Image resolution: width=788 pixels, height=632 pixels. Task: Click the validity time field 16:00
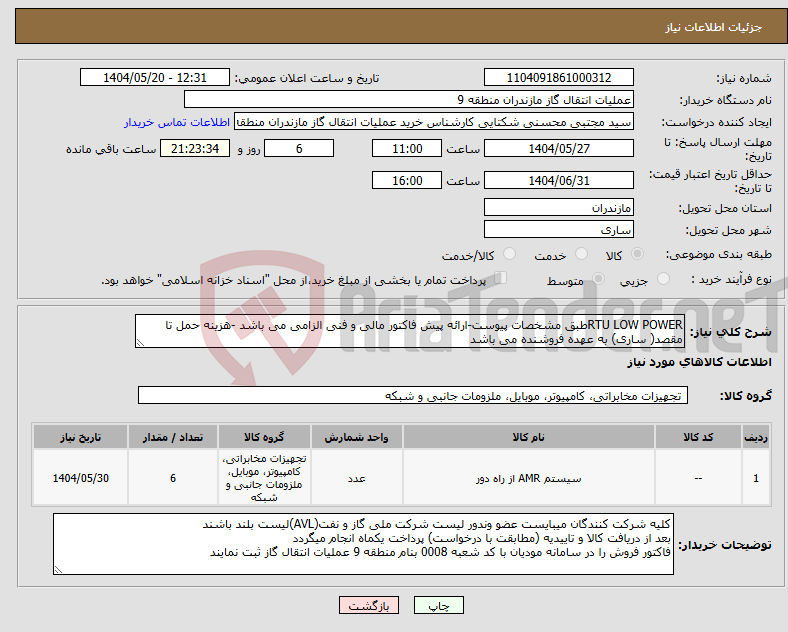[x=407, y=180]
